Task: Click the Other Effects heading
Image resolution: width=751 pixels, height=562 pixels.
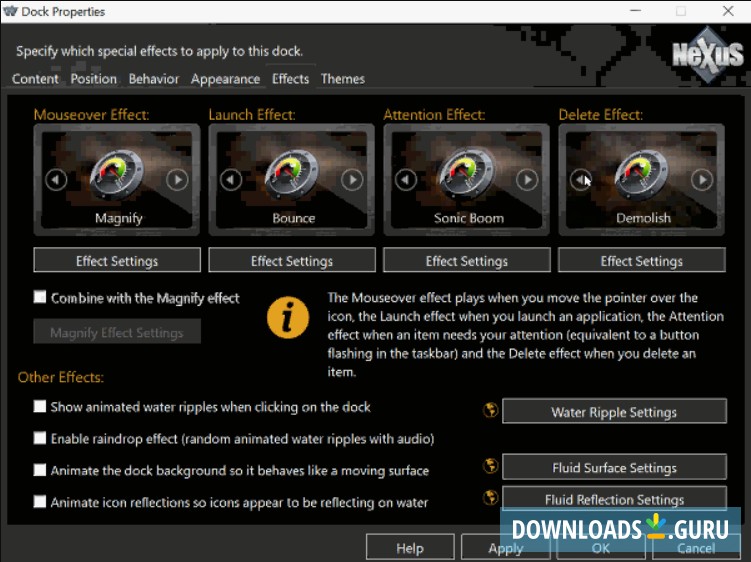Action: [x=61, y=377]
